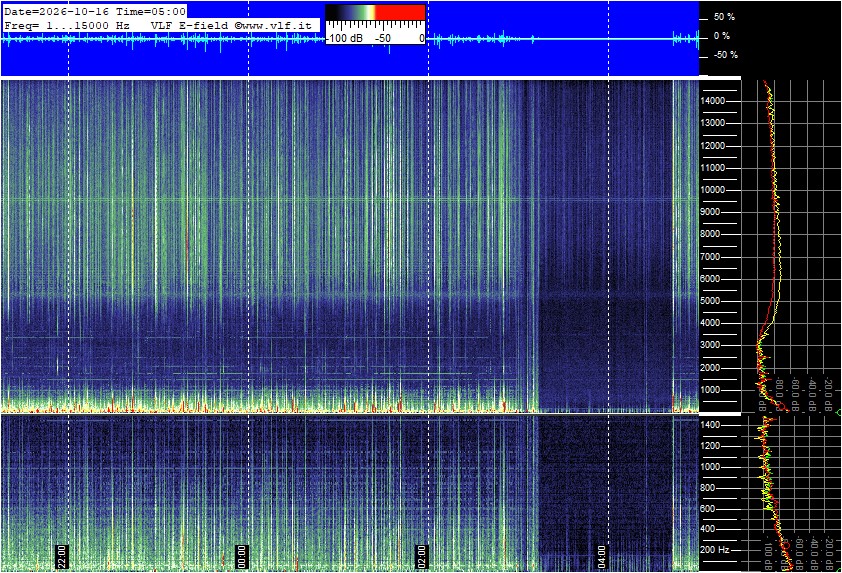Click the Date=2026-10-16 Time=05:00 header text

pyautogui.click(x=95, y=11)
